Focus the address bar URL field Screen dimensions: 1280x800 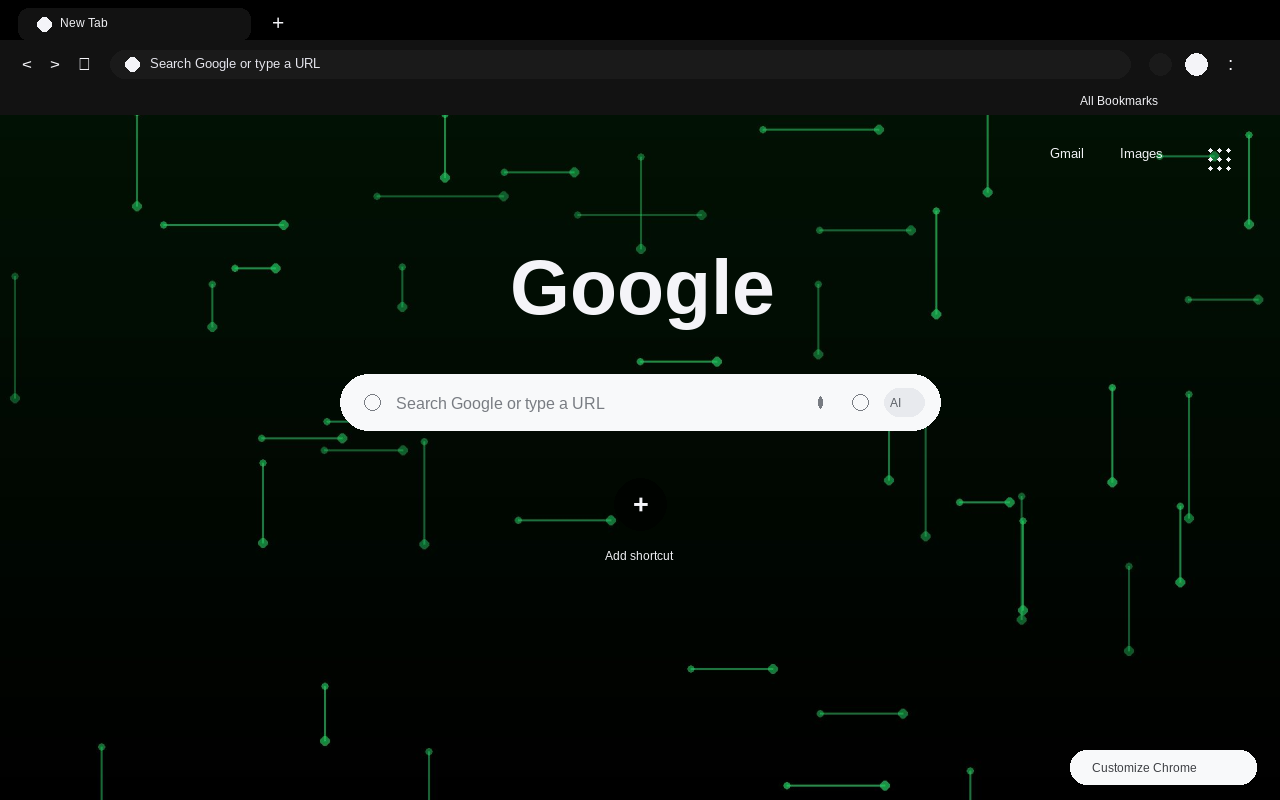(620, 64)
